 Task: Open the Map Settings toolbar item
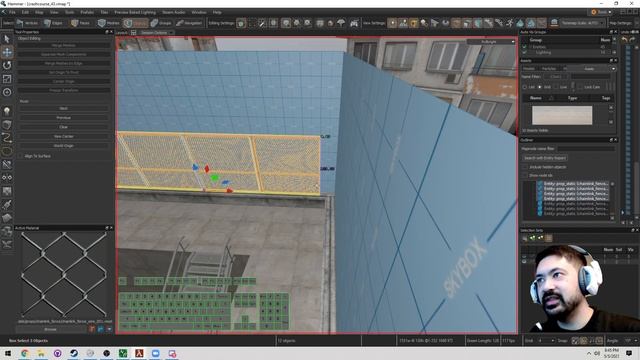[x=620, y=23]
